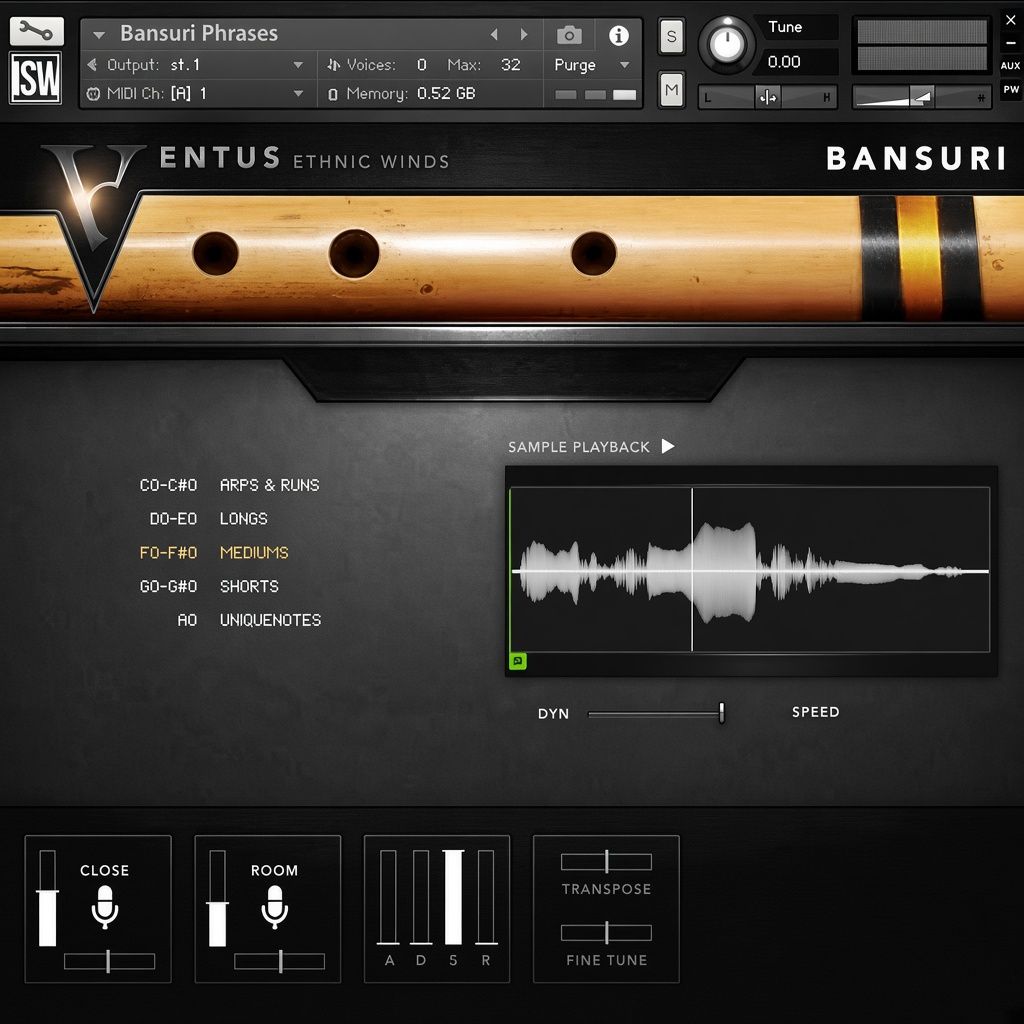Screen dimensions: 1024x1024
Task: Adjust the DYN slider
Action: coord(656,713)
